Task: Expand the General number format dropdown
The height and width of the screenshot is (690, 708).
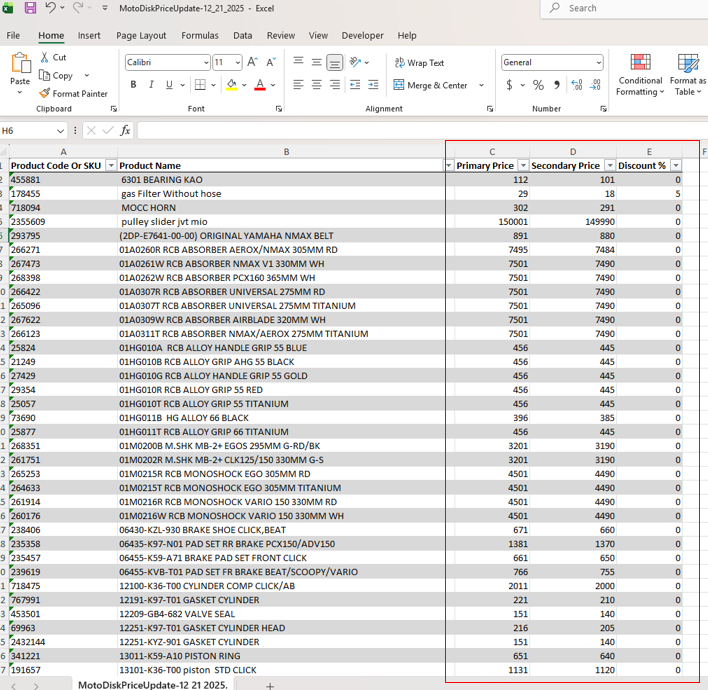Action: (x=599, y=63)
